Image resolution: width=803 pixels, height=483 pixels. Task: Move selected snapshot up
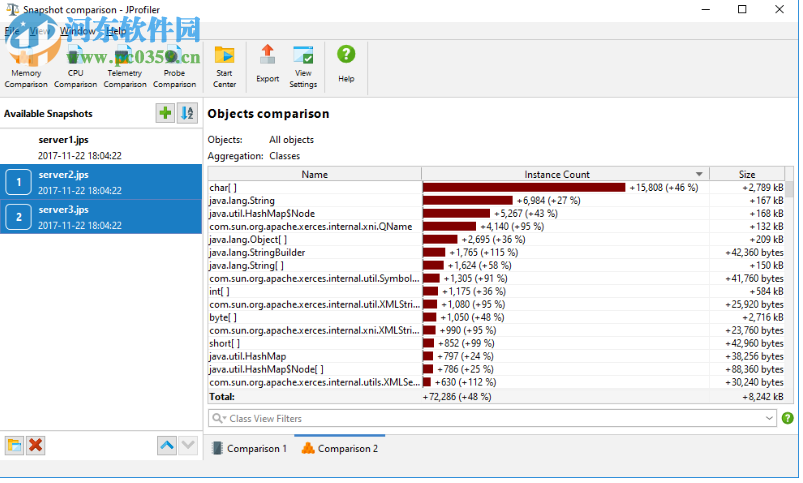(167, 446)
